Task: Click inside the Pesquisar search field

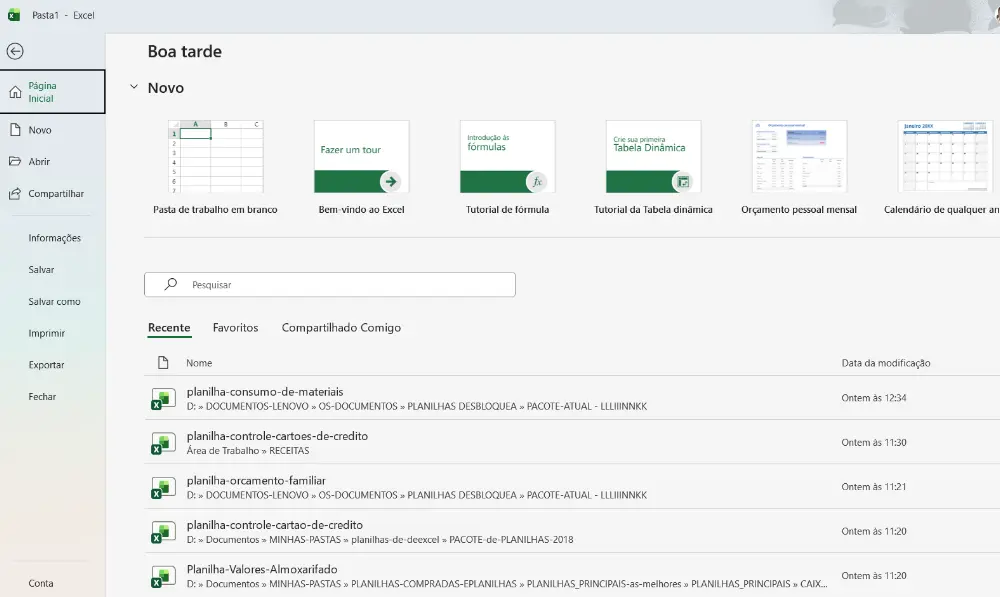Action: [330, 284]
